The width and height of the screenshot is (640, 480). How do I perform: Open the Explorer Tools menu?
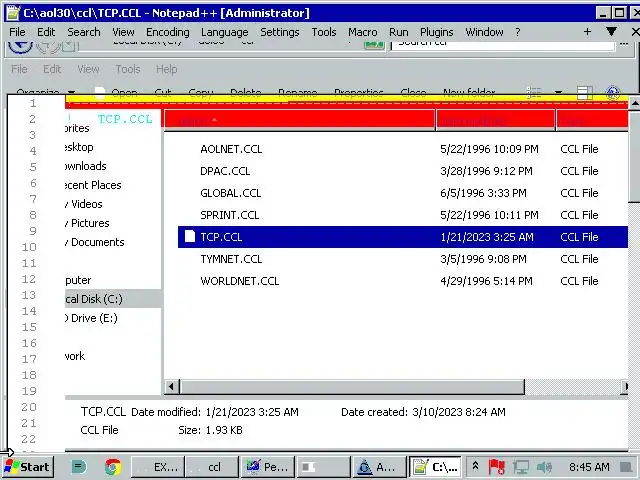(x=128, y=69)
